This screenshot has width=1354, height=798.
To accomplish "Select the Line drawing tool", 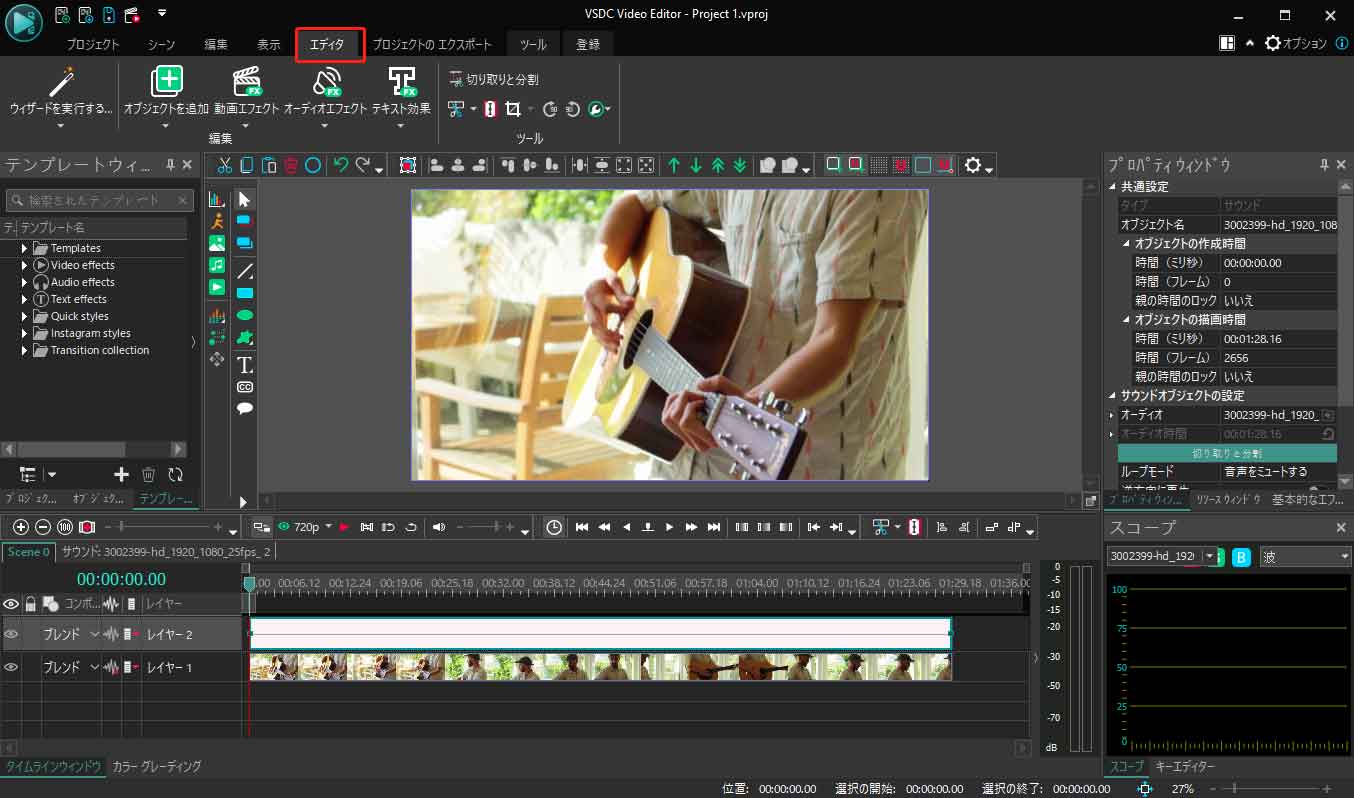I will click(244, 271).
